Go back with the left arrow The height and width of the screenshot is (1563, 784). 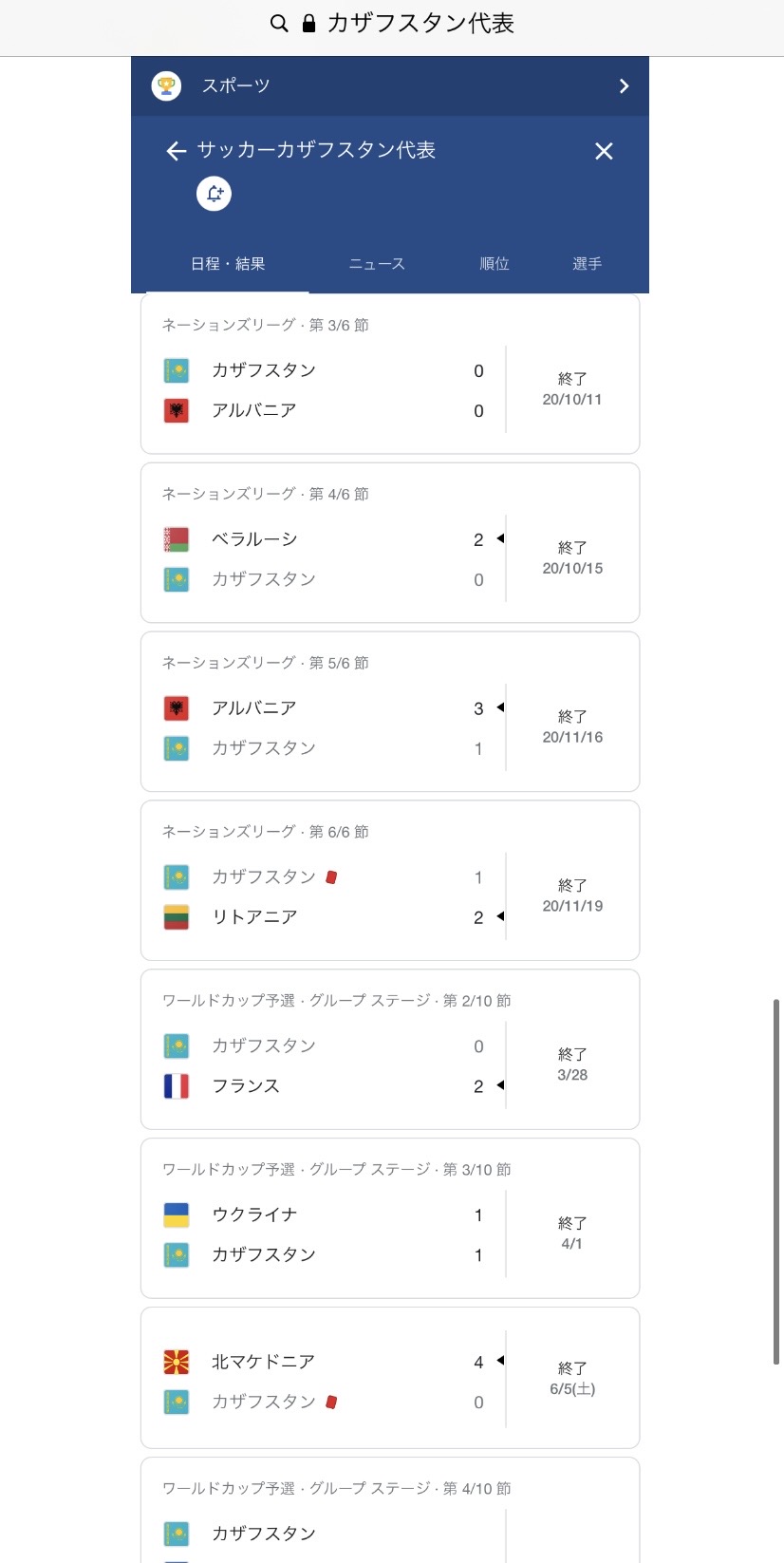pyautogui.click(x=176, y=151)
